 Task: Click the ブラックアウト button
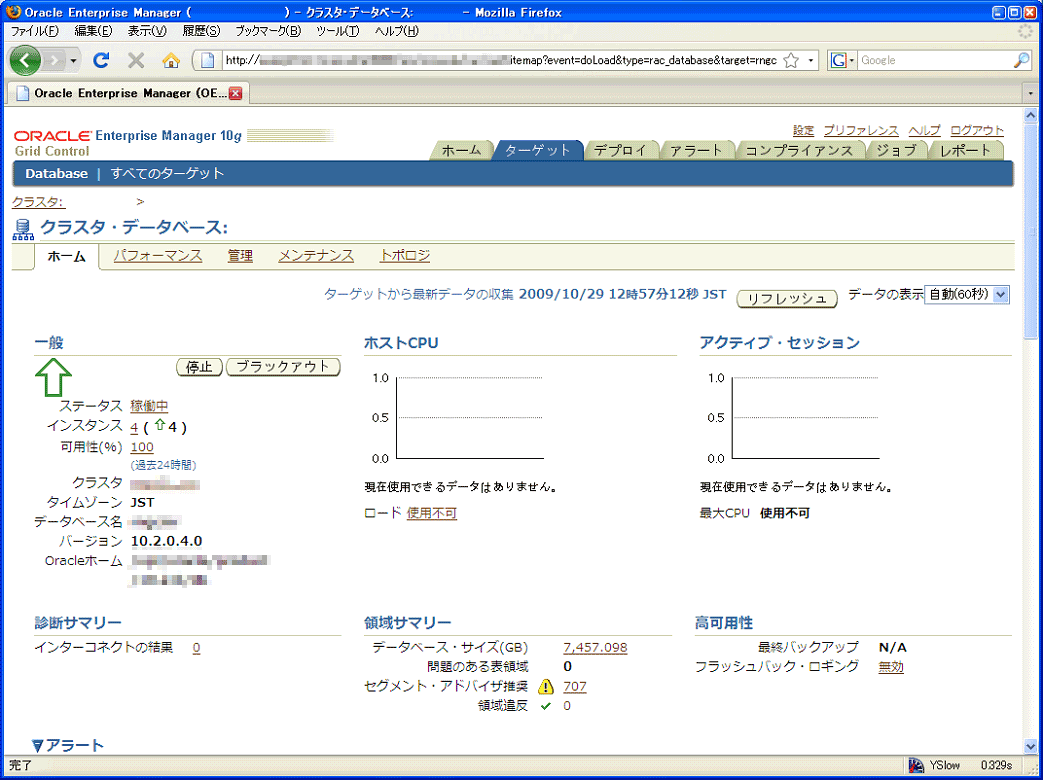coord(283,367)
